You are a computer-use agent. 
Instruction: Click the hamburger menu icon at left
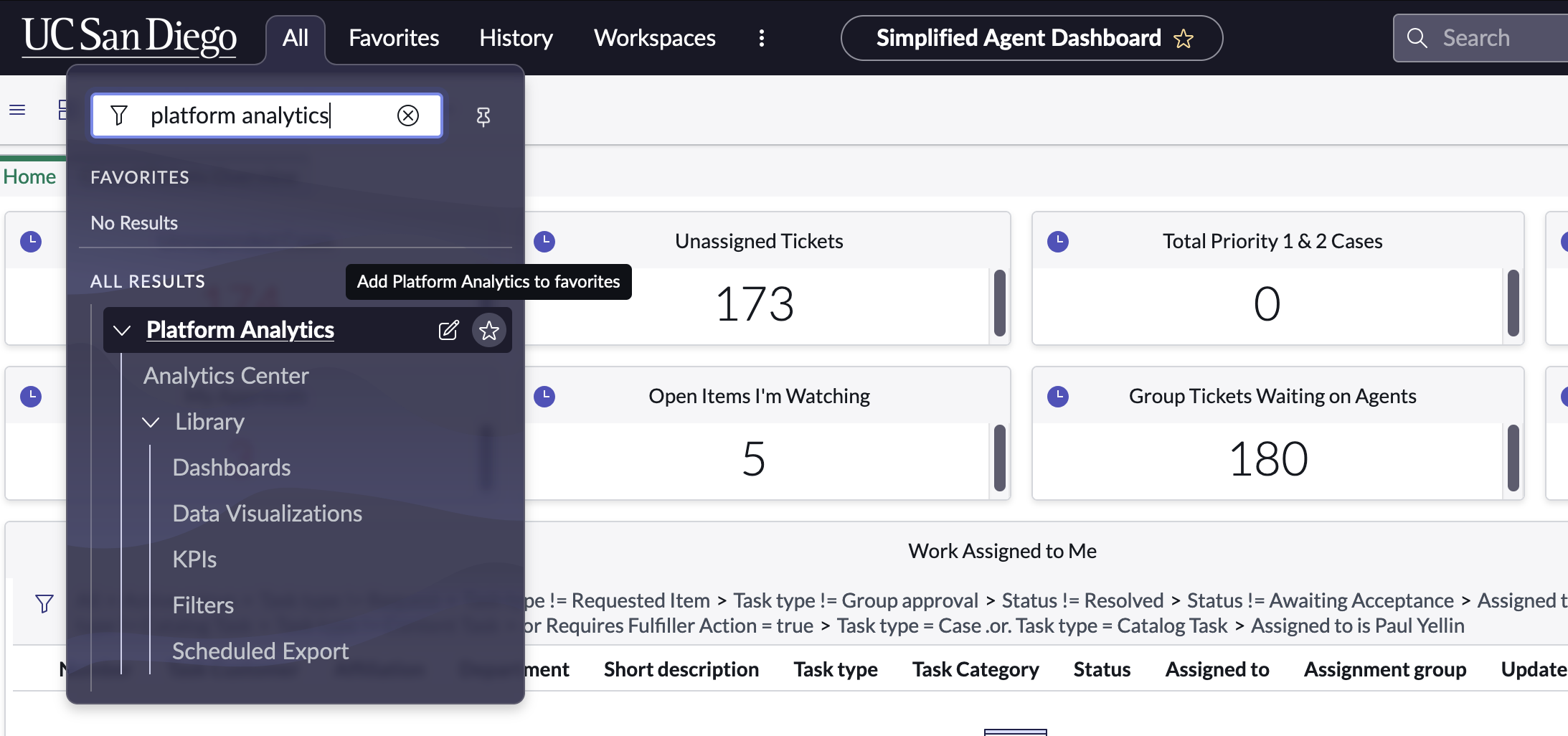point(17,110)
